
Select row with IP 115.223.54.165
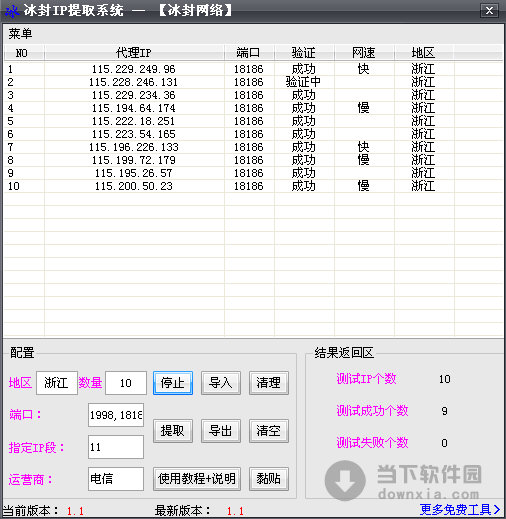(x=253, y=134)
